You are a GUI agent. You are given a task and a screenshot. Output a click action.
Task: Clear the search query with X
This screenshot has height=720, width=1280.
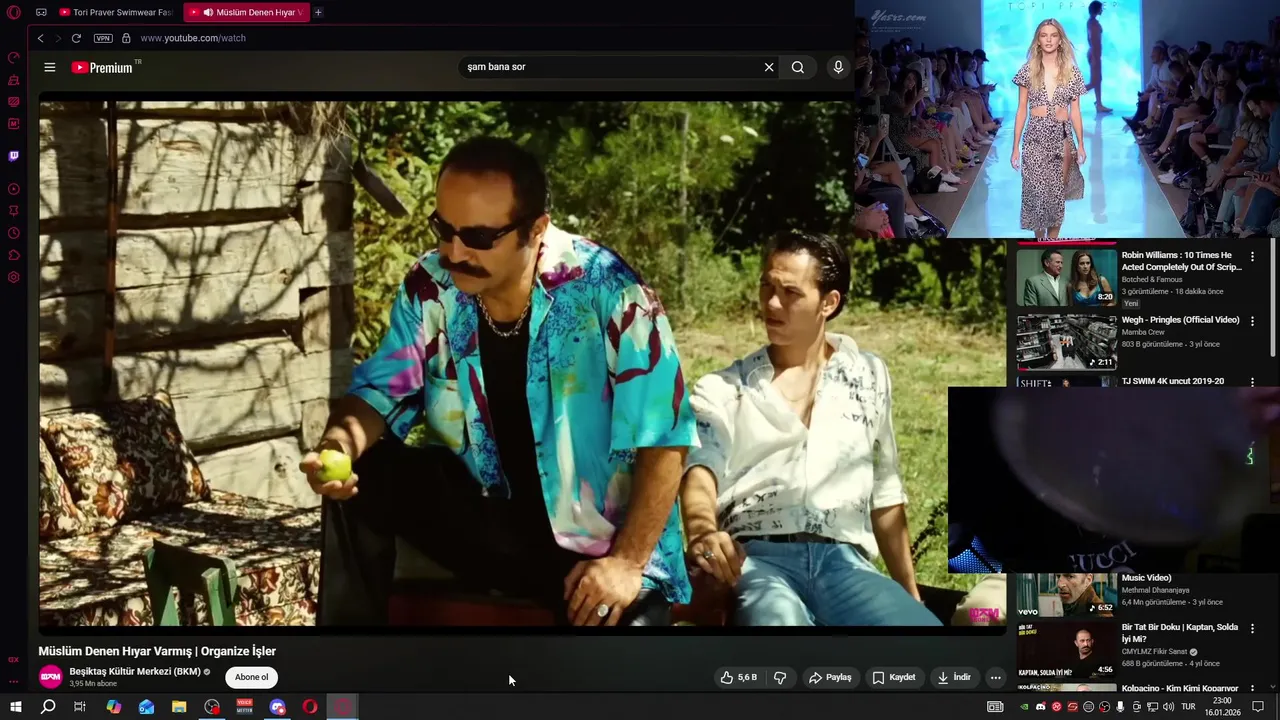click(x=769, y=67)
